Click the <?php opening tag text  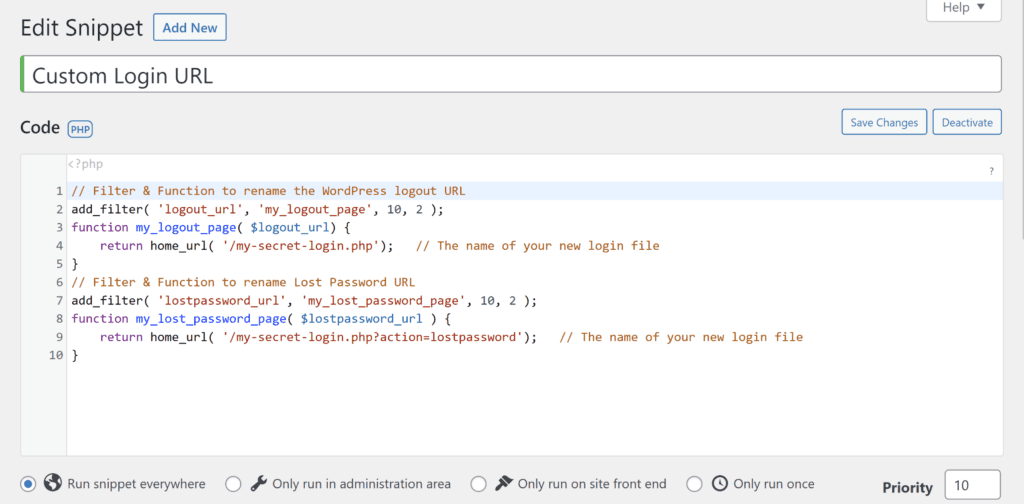[x=86, y=165]
